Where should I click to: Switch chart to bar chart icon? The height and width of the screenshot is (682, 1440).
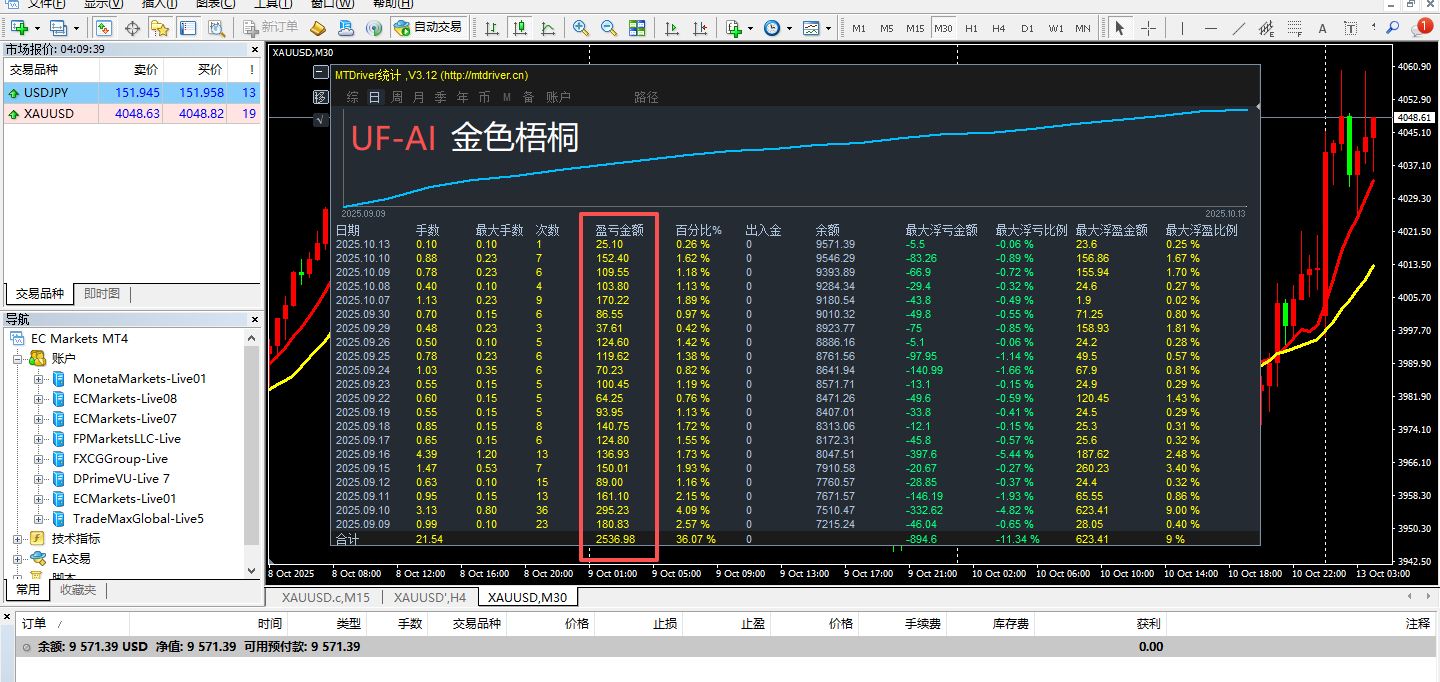click(491, 28)
